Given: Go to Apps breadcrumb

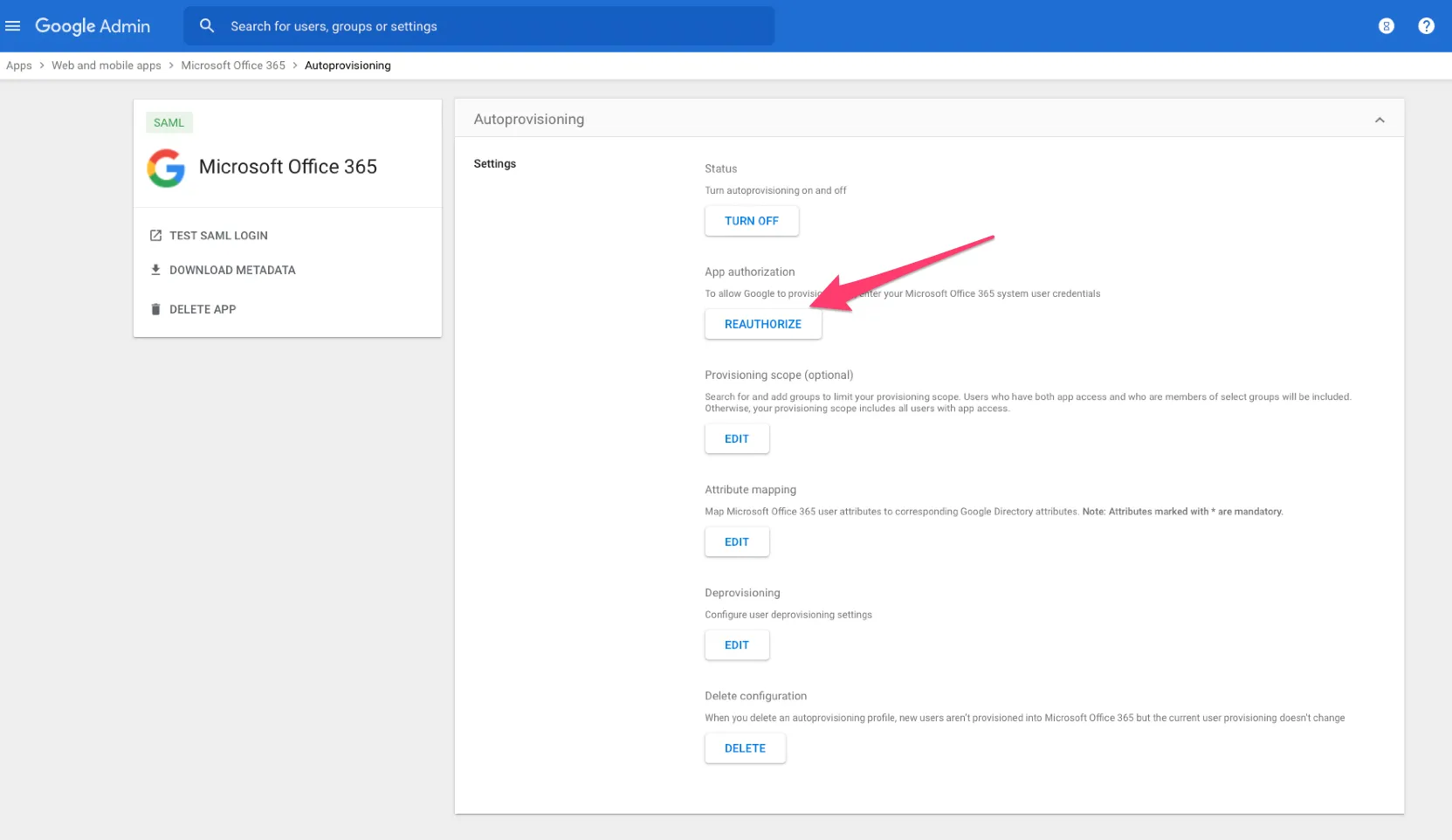Looking at the screenshot, I should coord(18,65).
